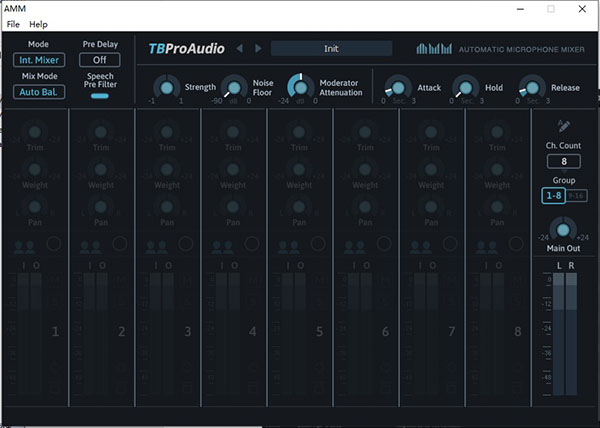The image size is (600, 428).
Task: Click the Noise Floor knob
Action: 233,88
